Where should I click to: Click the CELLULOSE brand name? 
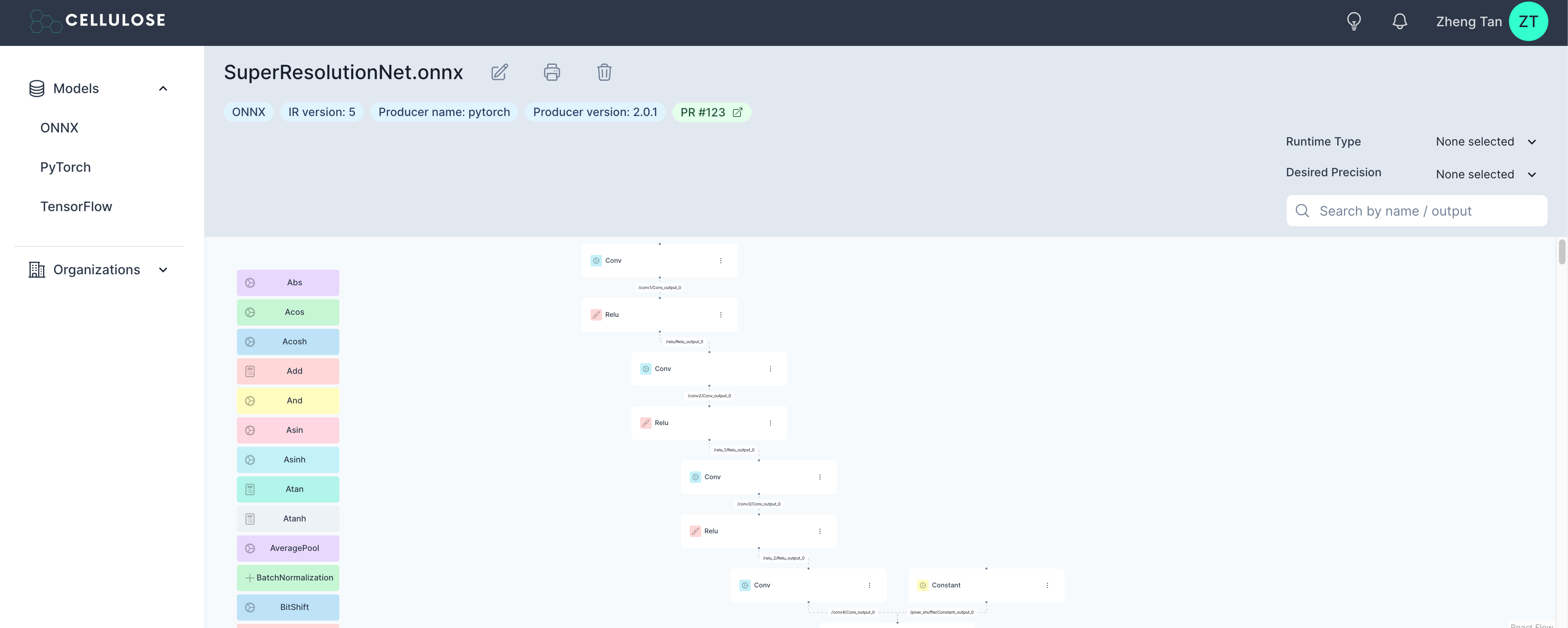pos(116,20)
